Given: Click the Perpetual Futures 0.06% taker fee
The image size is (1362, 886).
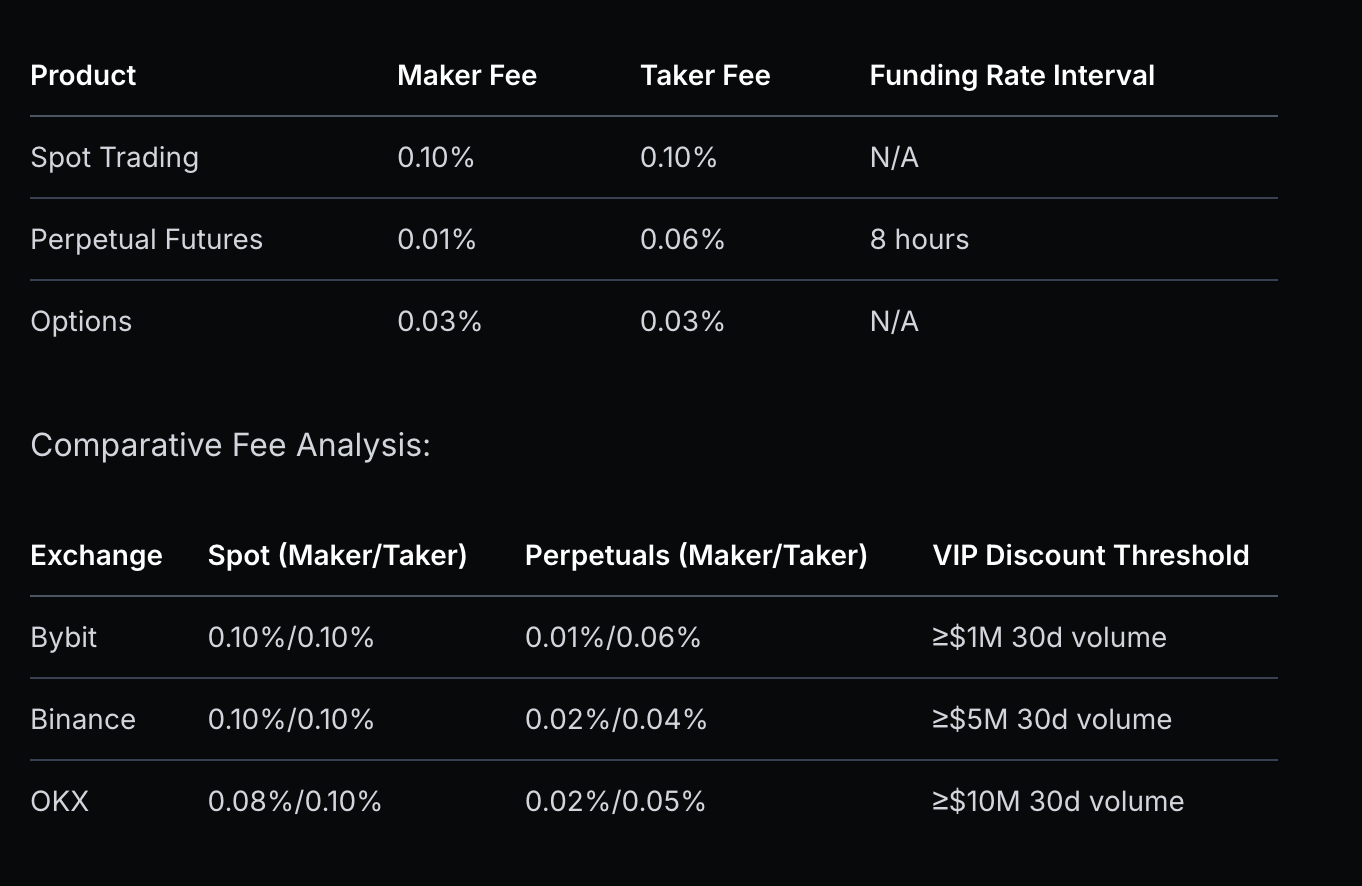Looking at the screenshot, I should [682, 240].
